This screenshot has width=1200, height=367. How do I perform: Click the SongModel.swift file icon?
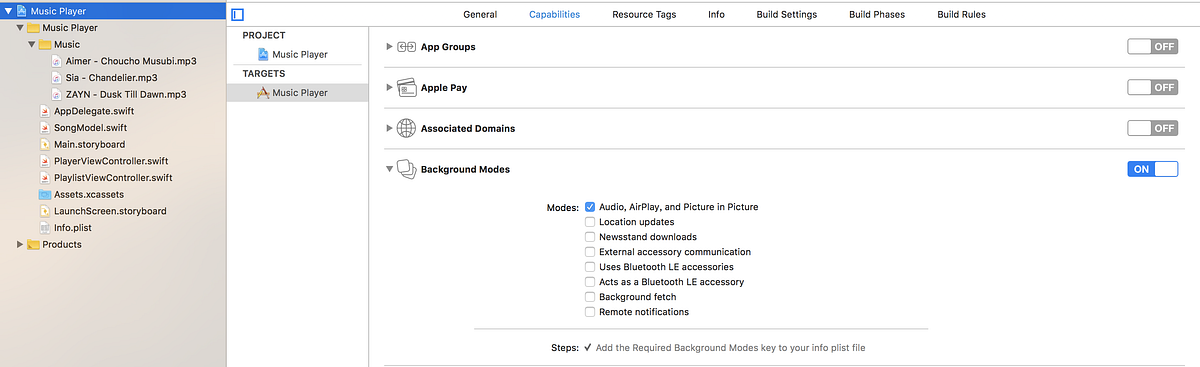click(x=45, y=128)
